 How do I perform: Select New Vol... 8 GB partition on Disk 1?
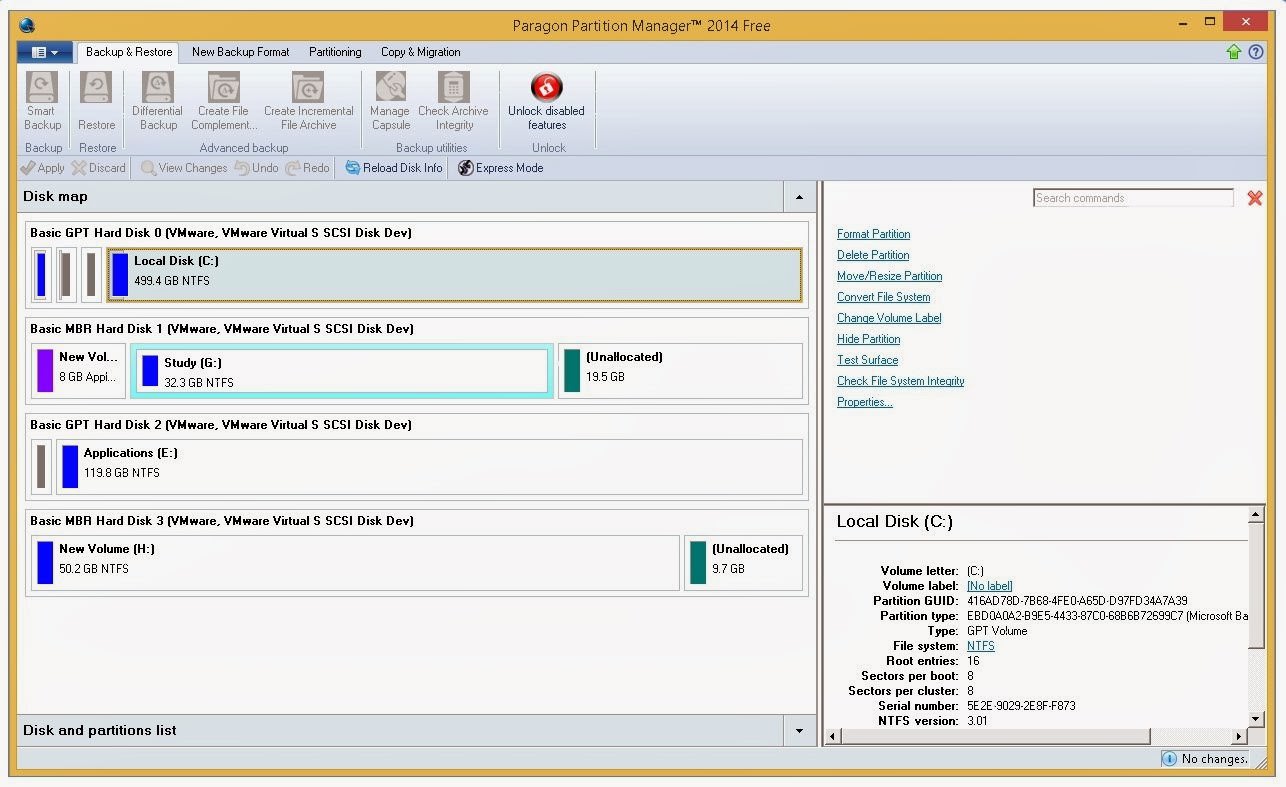point(78,371)
